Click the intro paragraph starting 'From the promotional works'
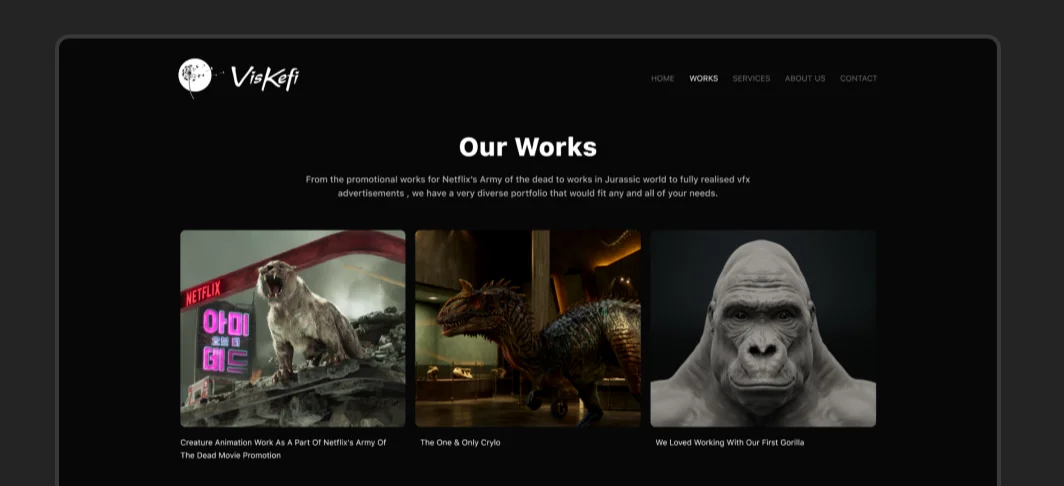Screen dimensions: 1064x486 coord(528,186)
